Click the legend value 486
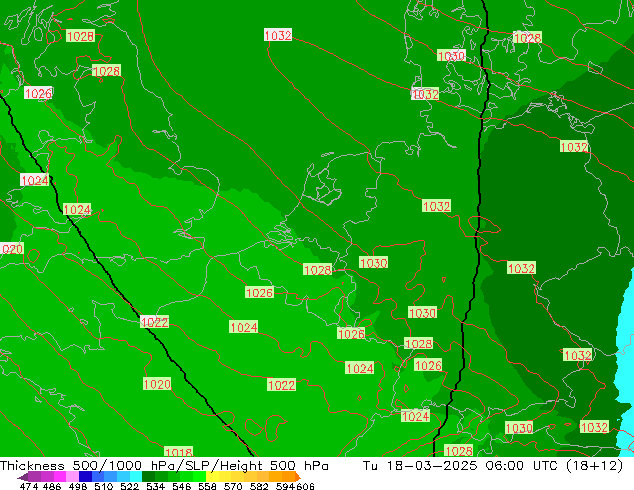This screenshot has height=490, width=634. [53, 486]
